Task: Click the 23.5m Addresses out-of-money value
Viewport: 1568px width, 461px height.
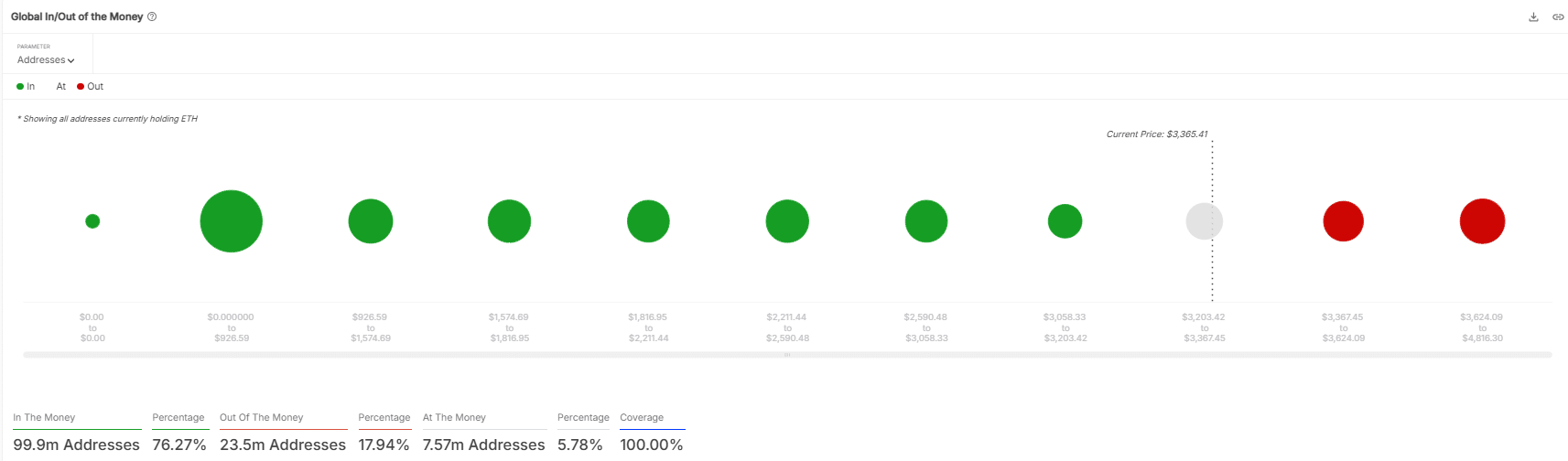Action: point(283,445)
